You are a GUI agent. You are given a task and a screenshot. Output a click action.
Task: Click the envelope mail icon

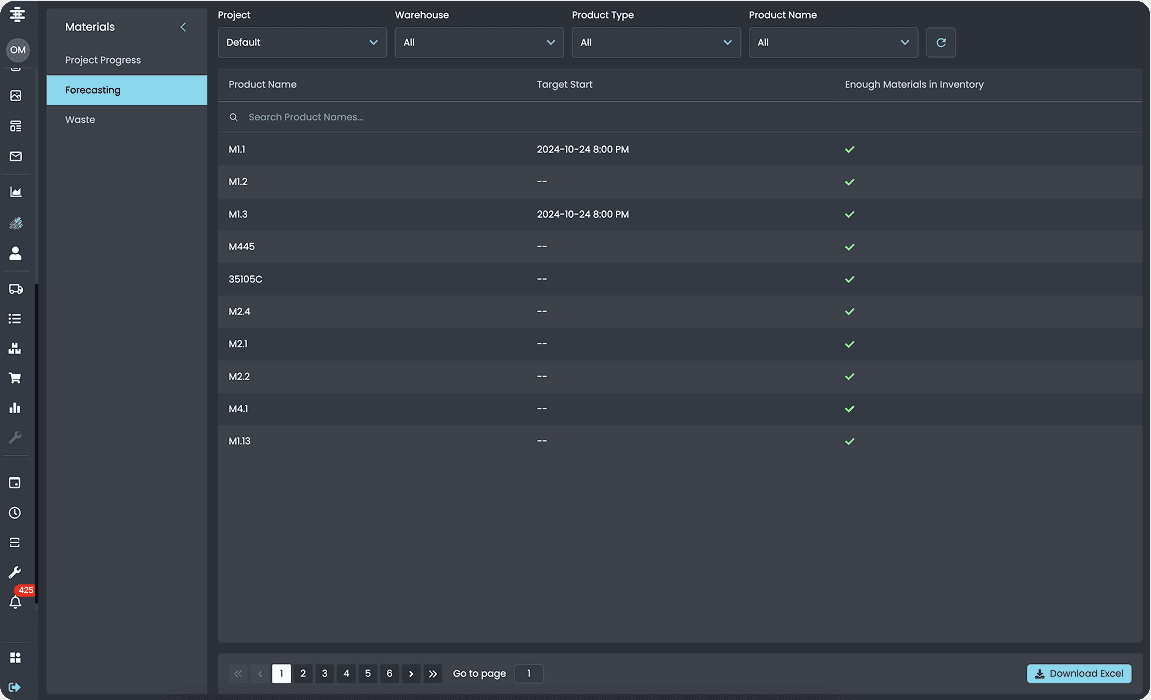click(x=15, y=156)
